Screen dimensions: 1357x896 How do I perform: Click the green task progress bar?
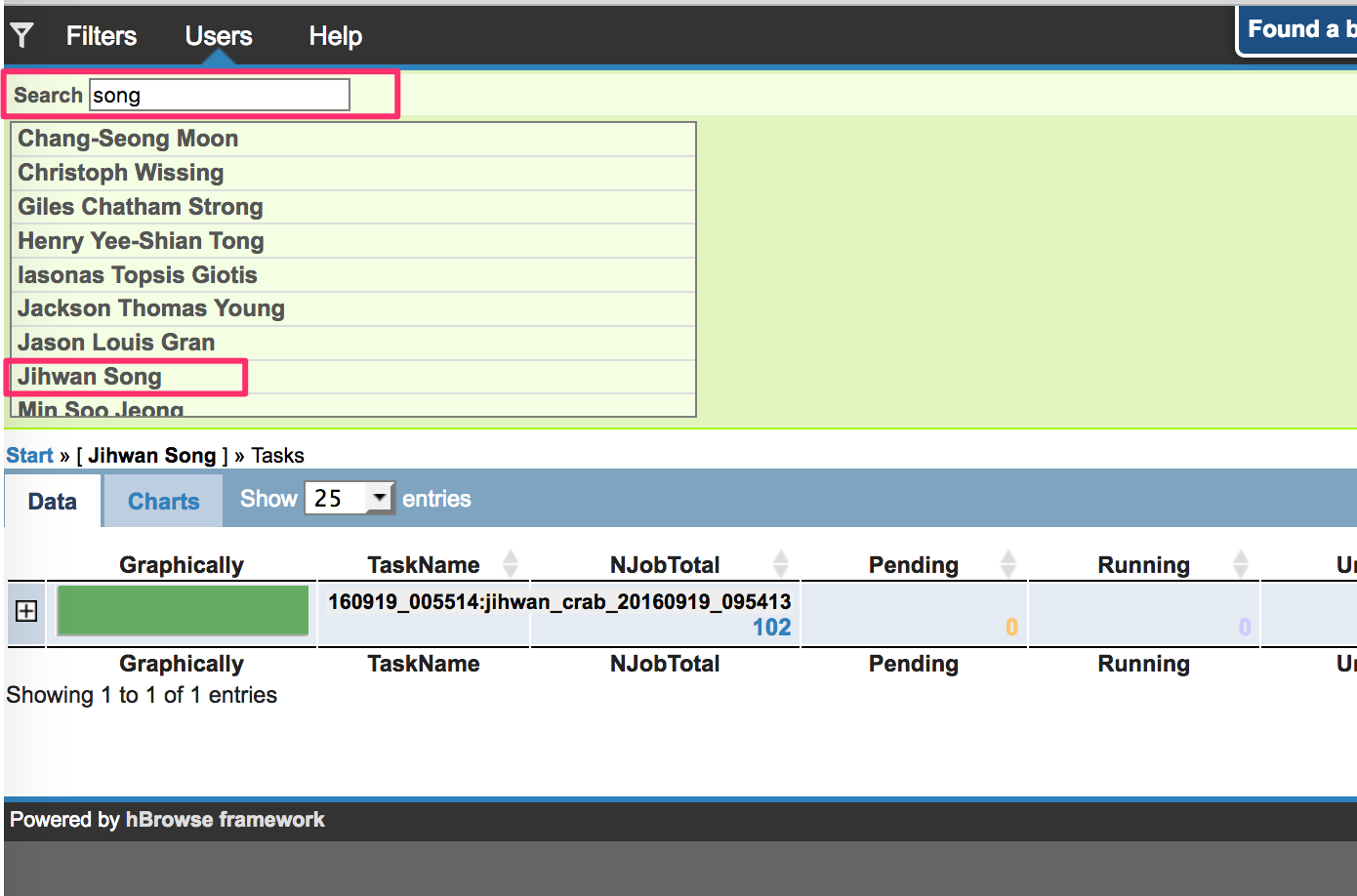click(183, 611)
